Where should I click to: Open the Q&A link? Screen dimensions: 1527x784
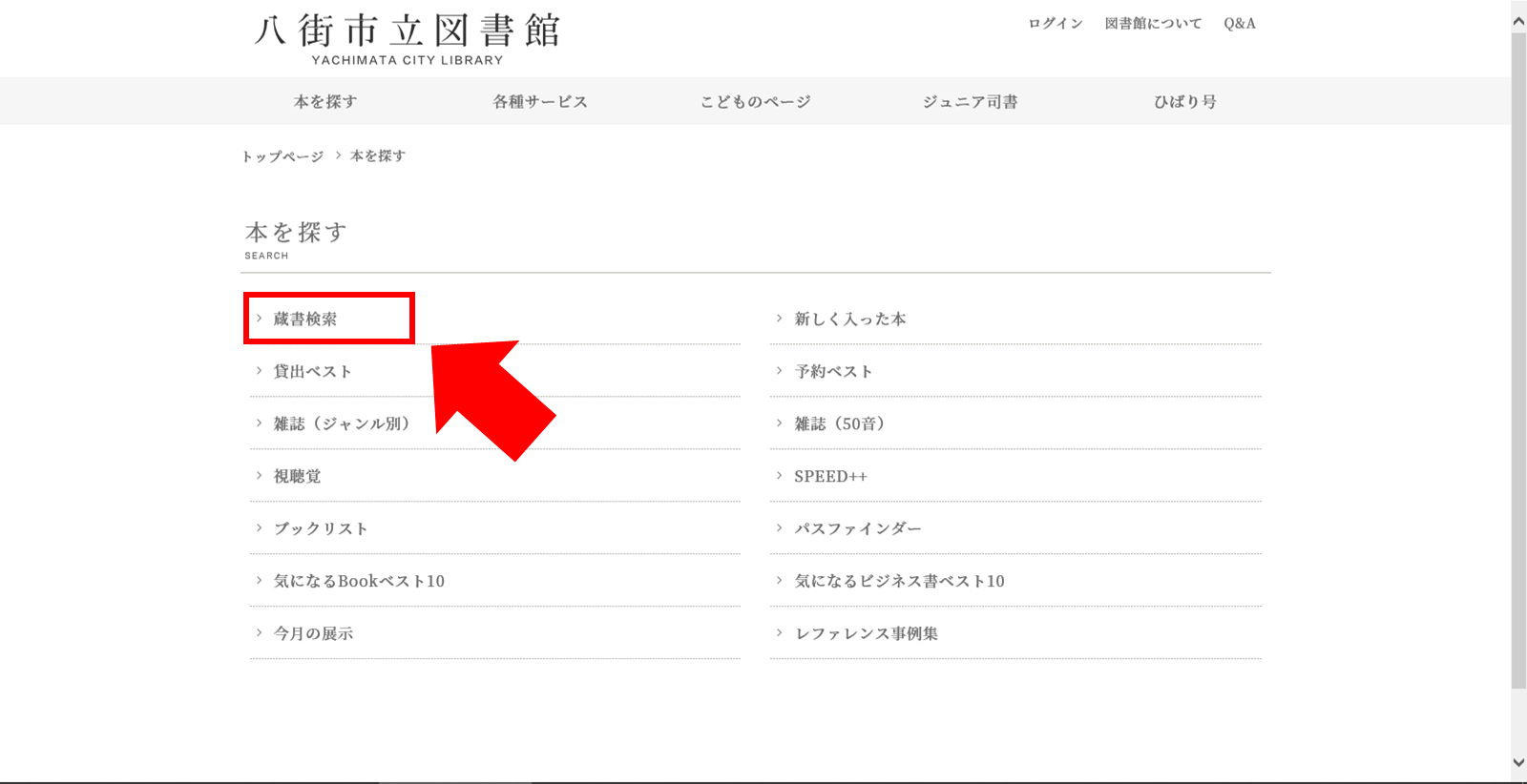1240,23
